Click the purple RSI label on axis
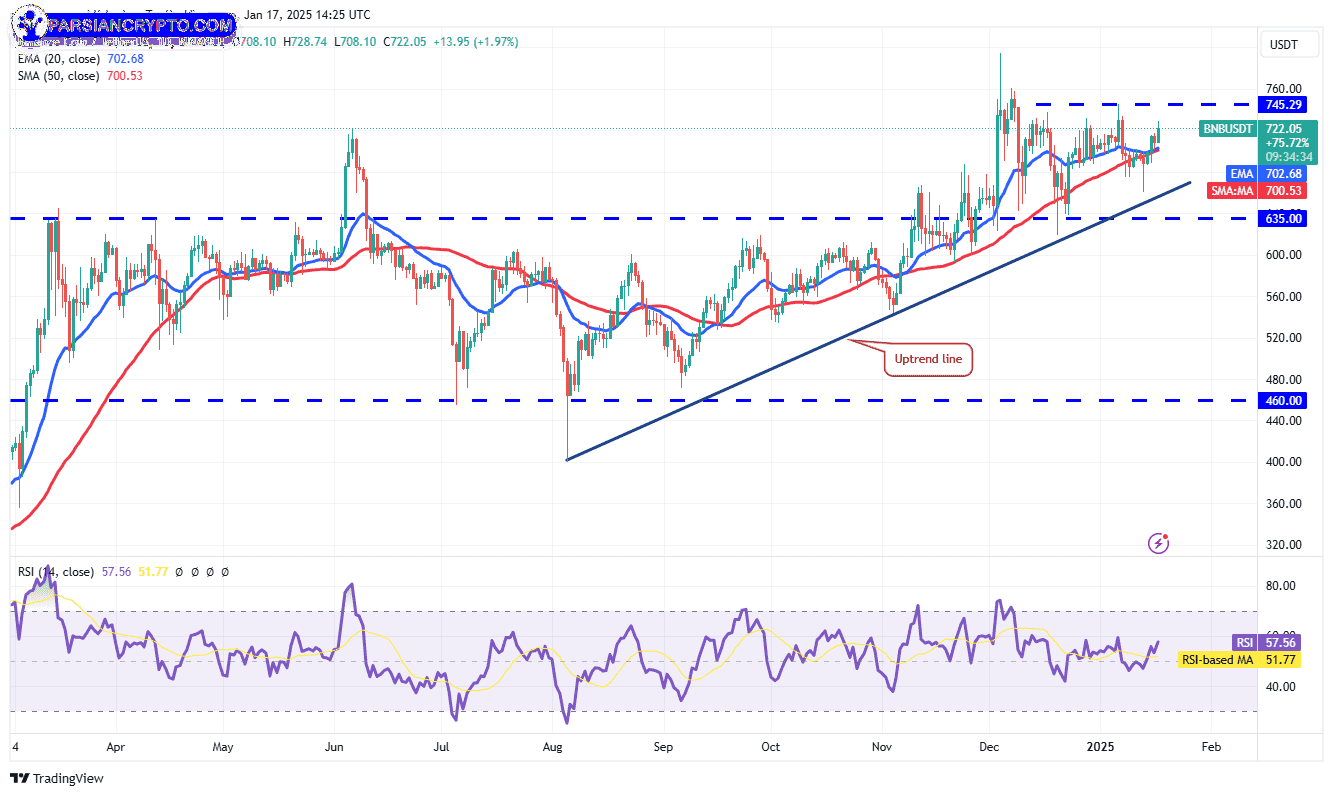This screenshot has height=796, width=1333. point(1244,643)
